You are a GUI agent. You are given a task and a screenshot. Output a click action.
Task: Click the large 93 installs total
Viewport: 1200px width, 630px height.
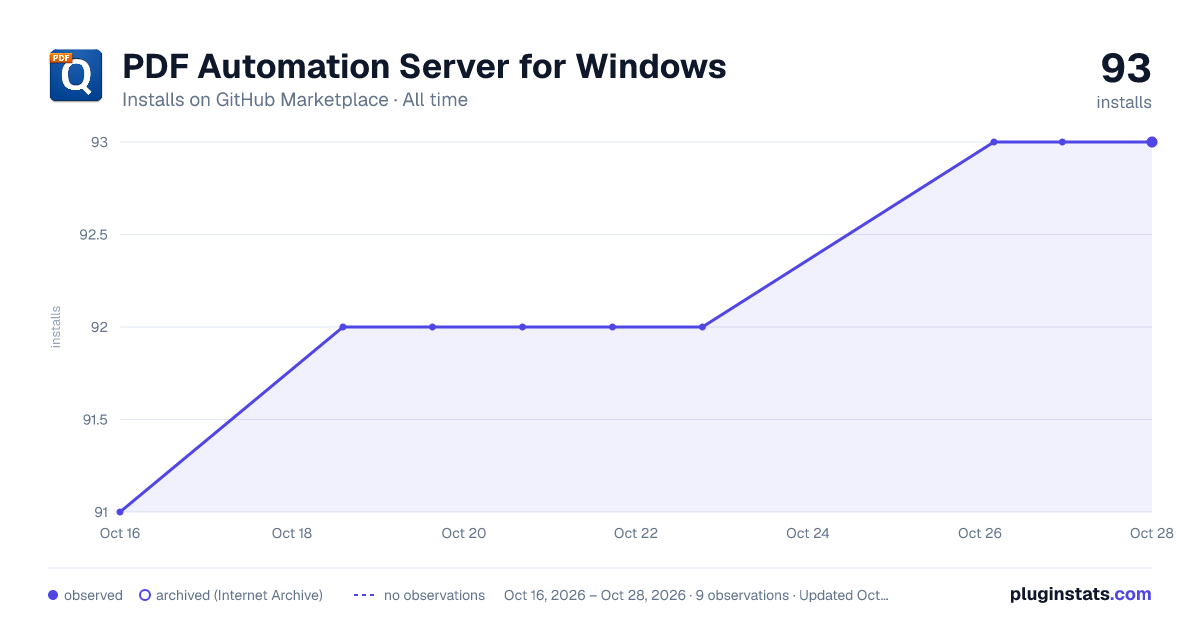pos(1126,69)
